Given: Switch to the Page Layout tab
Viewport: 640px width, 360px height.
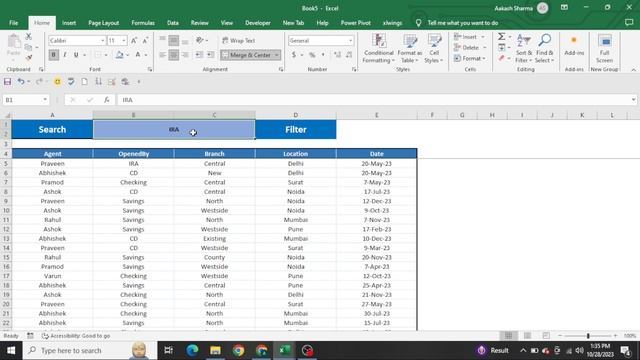Looking at the screenshot, I should (104, 23).
